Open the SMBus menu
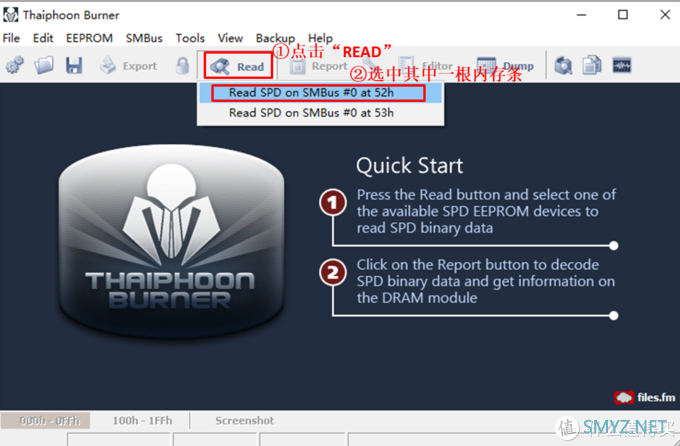Image resolution: width=680 pixels, height=446 pixels. 144,38
